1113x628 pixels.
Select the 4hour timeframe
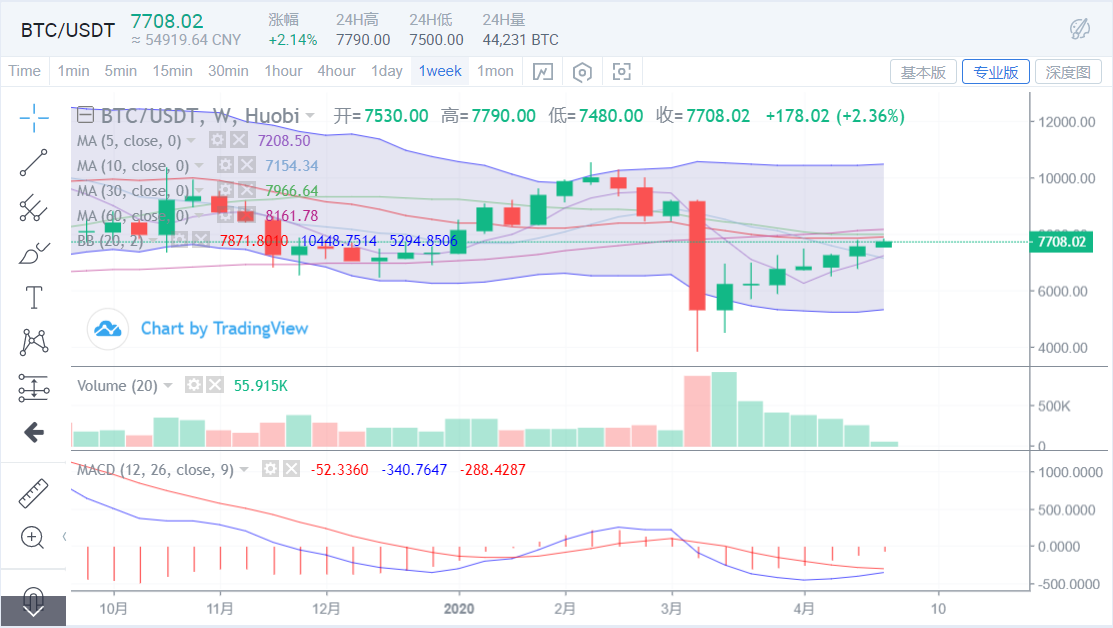336,71
